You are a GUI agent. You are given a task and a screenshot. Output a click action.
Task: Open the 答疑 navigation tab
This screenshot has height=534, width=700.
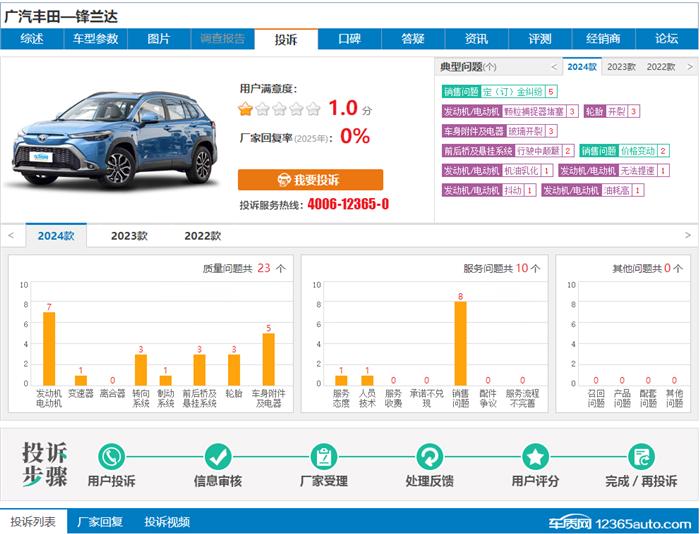[x=413, y=39]
